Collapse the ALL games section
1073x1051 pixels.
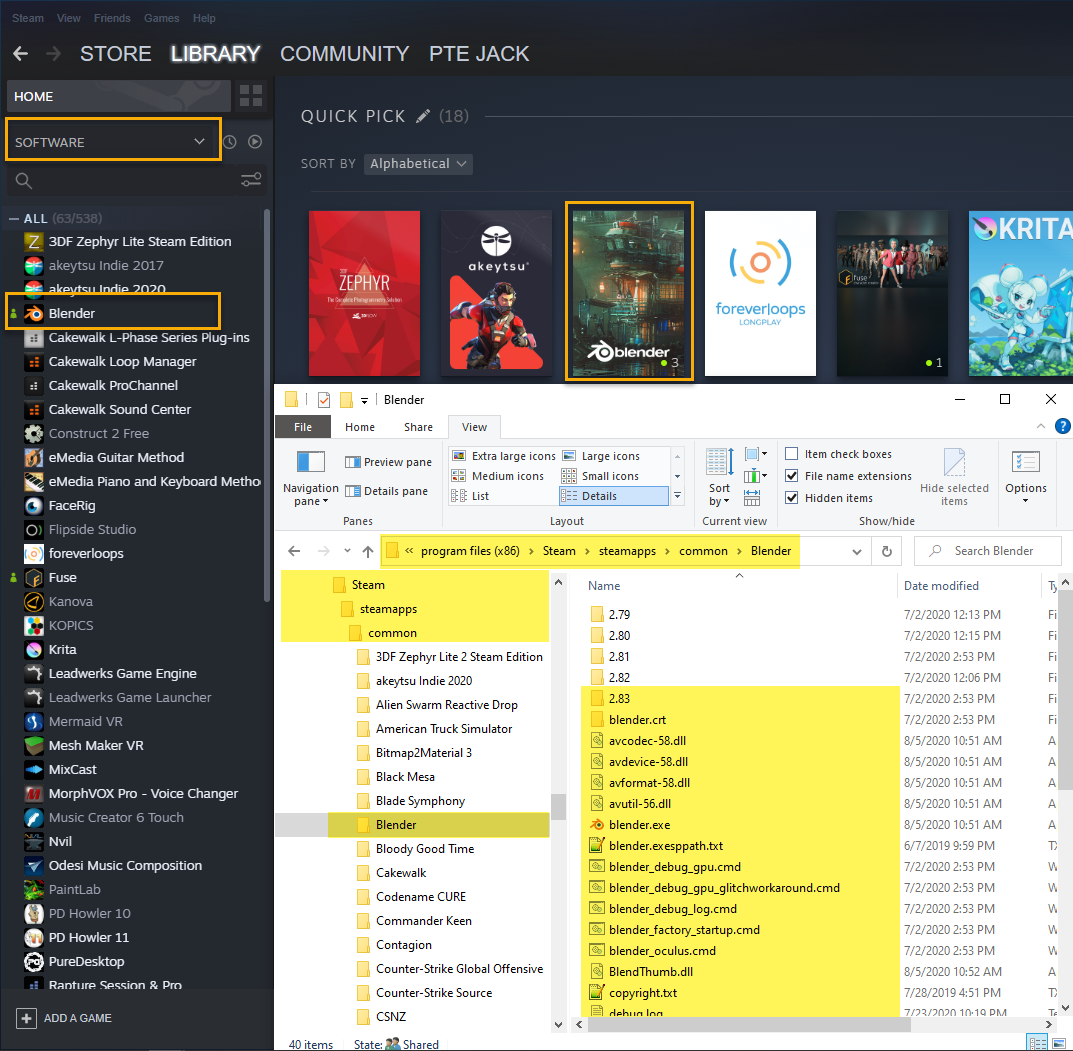14,218
